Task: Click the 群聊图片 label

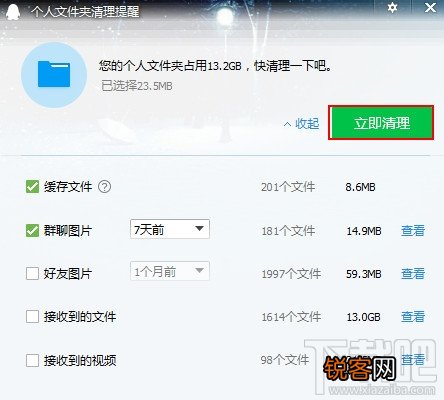Action: coord(68,230)
